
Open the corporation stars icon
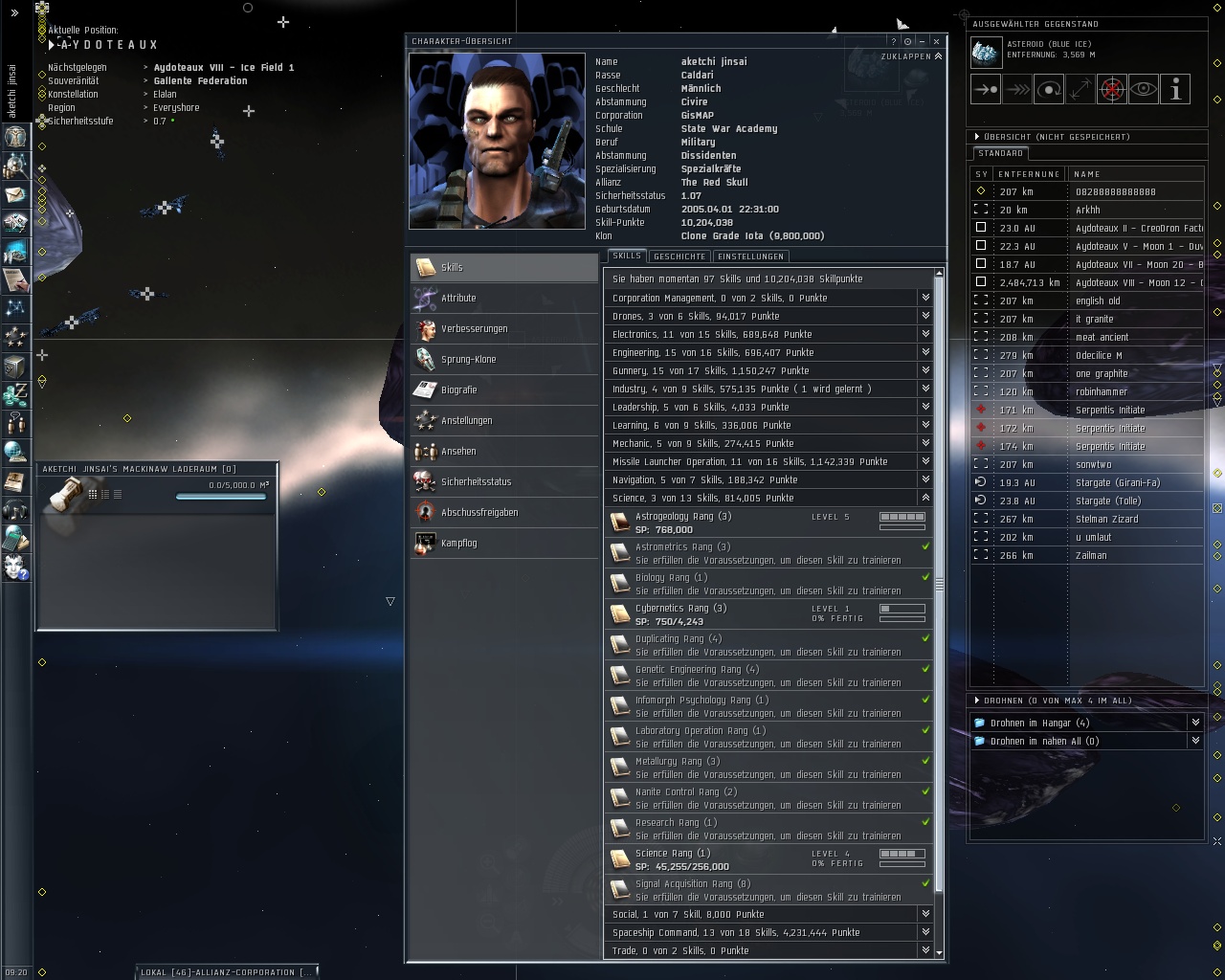[15, 337]
